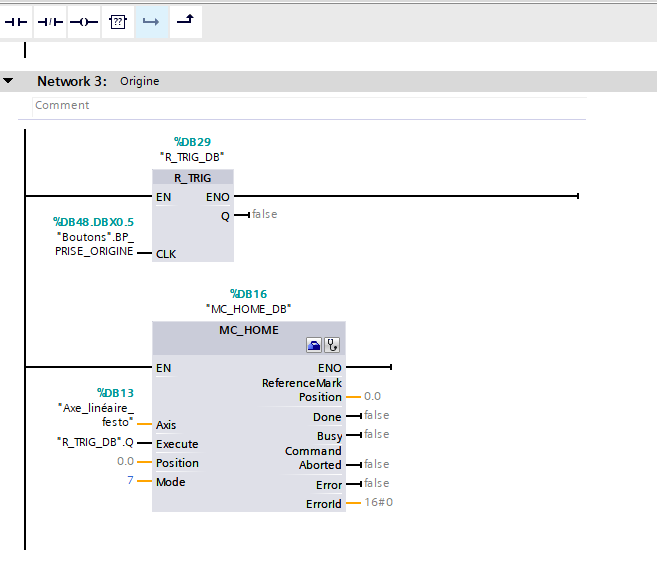Screen dimensions: 657x562
Task: Open MC_HOME configuration toolbox icon
Action: (x=314, y=345)
